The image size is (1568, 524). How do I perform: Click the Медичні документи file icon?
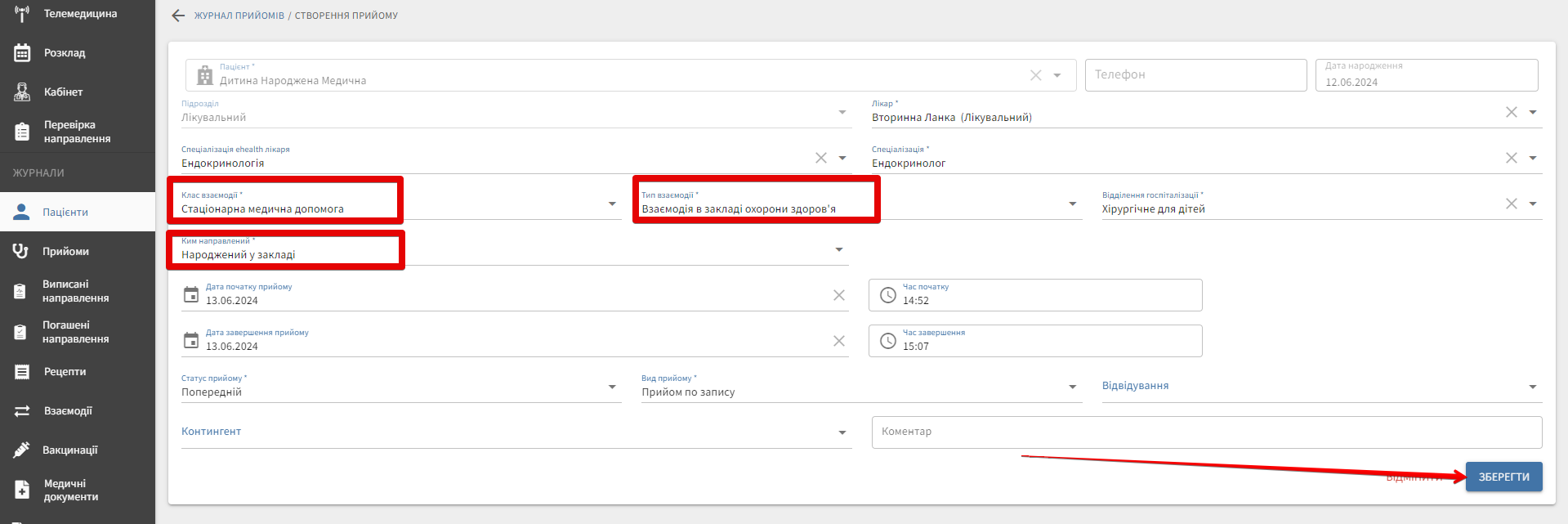[x=22, y=490]
